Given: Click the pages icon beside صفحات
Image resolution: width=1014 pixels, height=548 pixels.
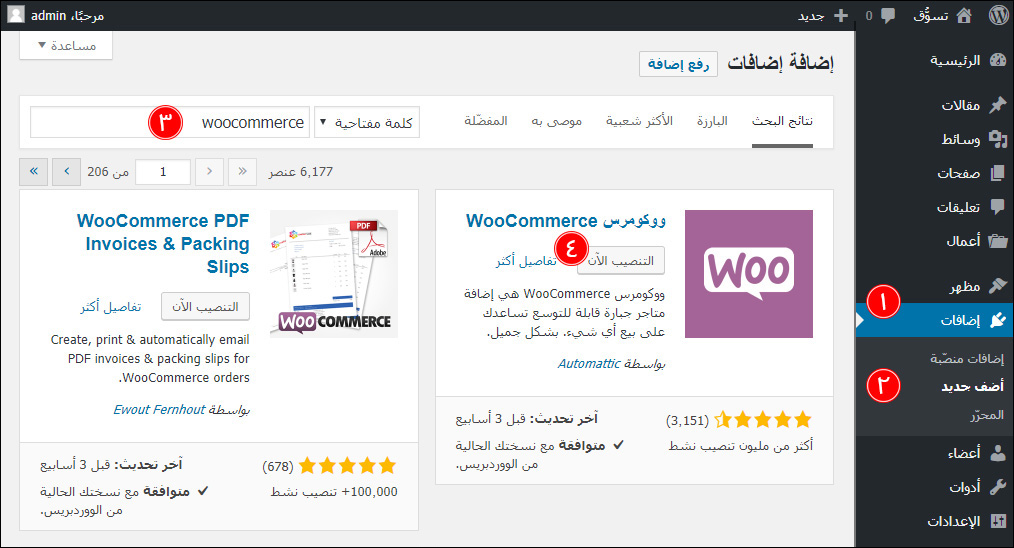Looking at the screenshot, I should pos(998,173).
